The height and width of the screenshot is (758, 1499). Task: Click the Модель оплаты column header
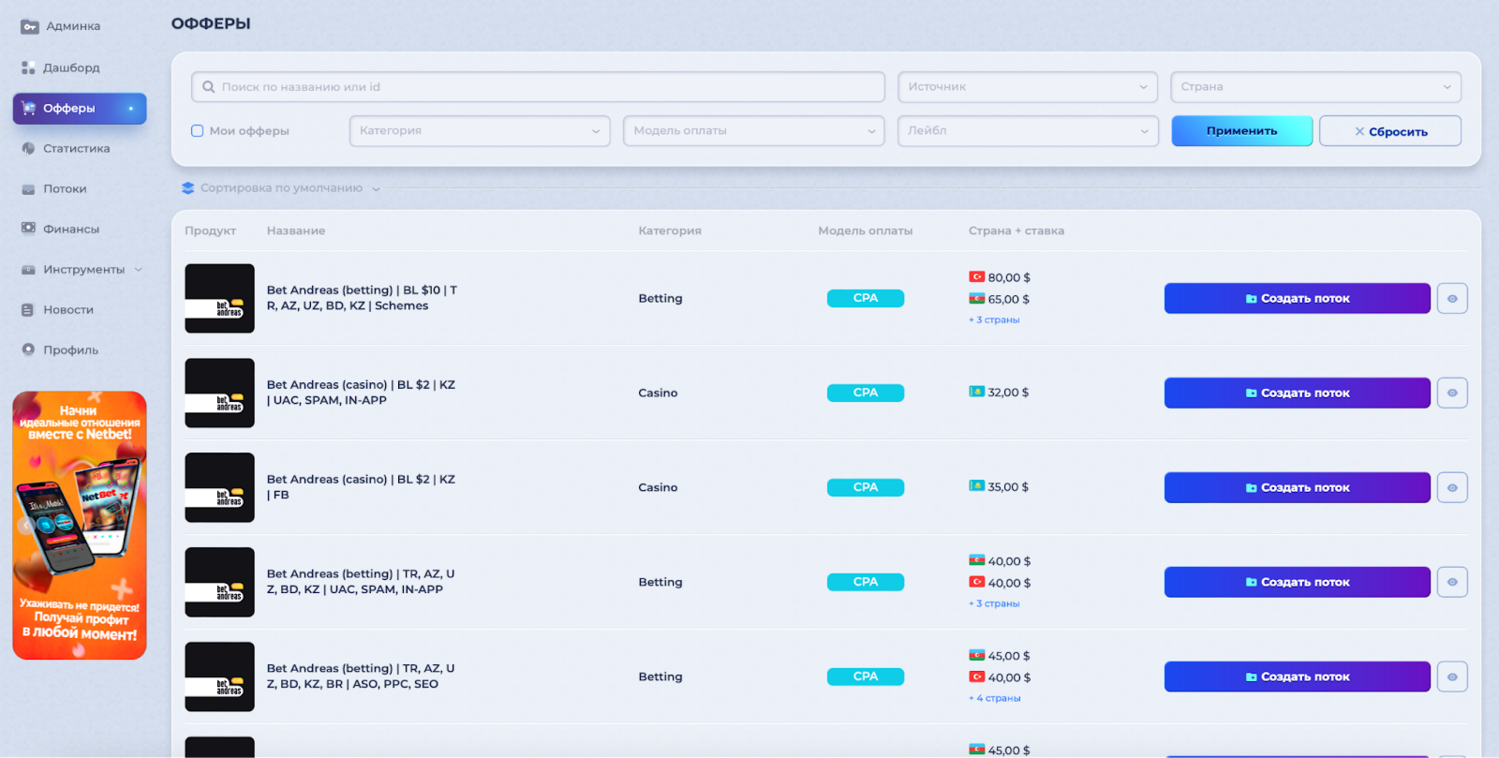(865, 231)
